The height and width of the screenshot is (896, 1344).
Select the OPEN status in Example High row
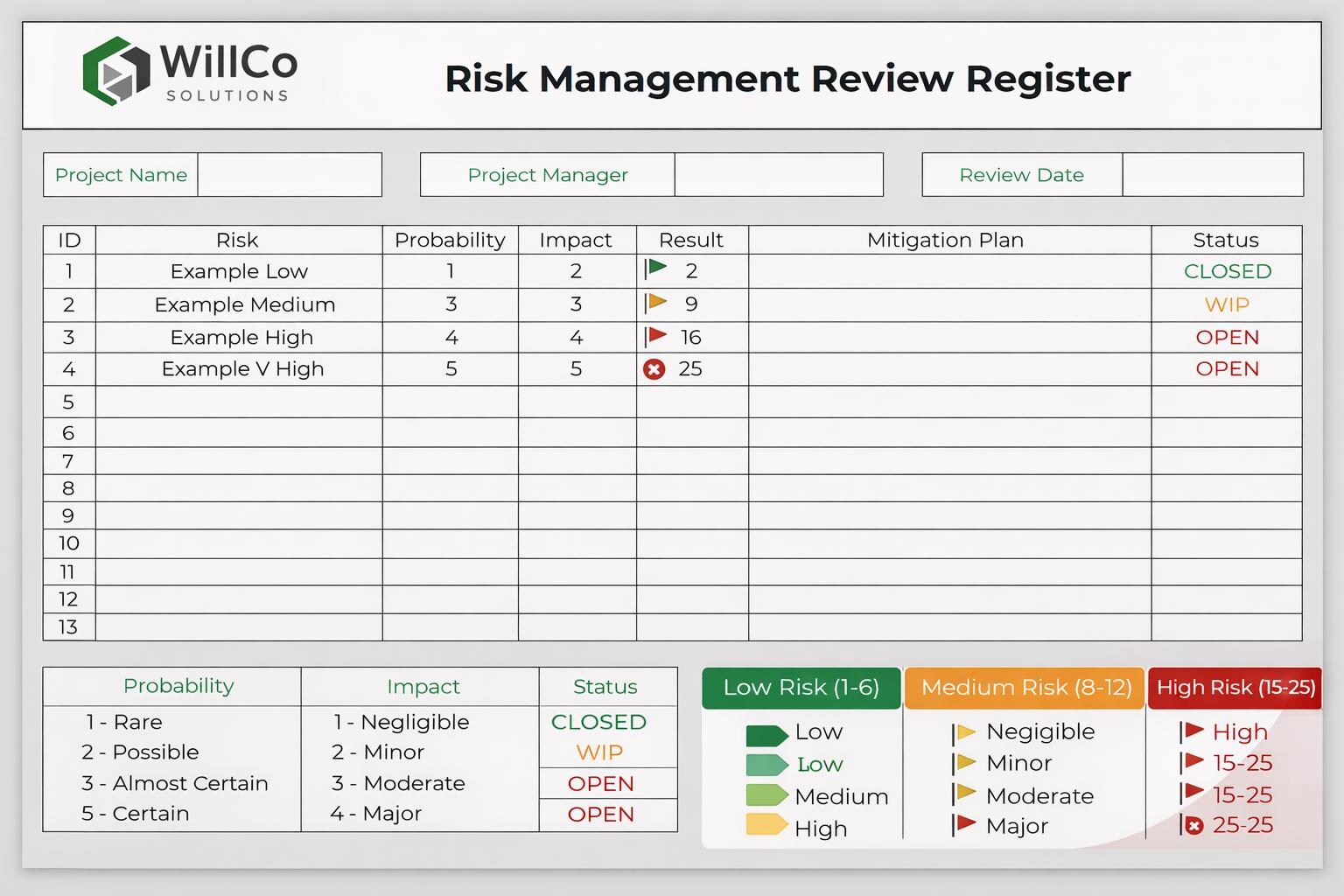click(1227, 337)
